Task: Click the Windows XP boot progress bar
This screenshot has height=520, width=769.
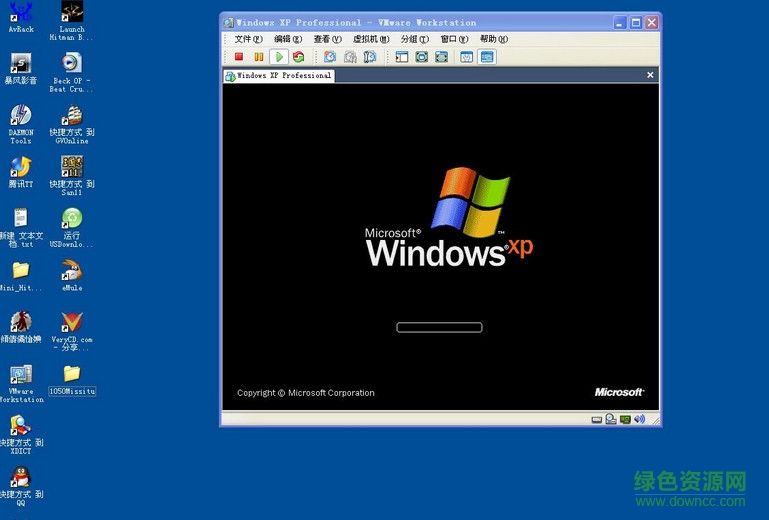Action: [x=439, y=327]
